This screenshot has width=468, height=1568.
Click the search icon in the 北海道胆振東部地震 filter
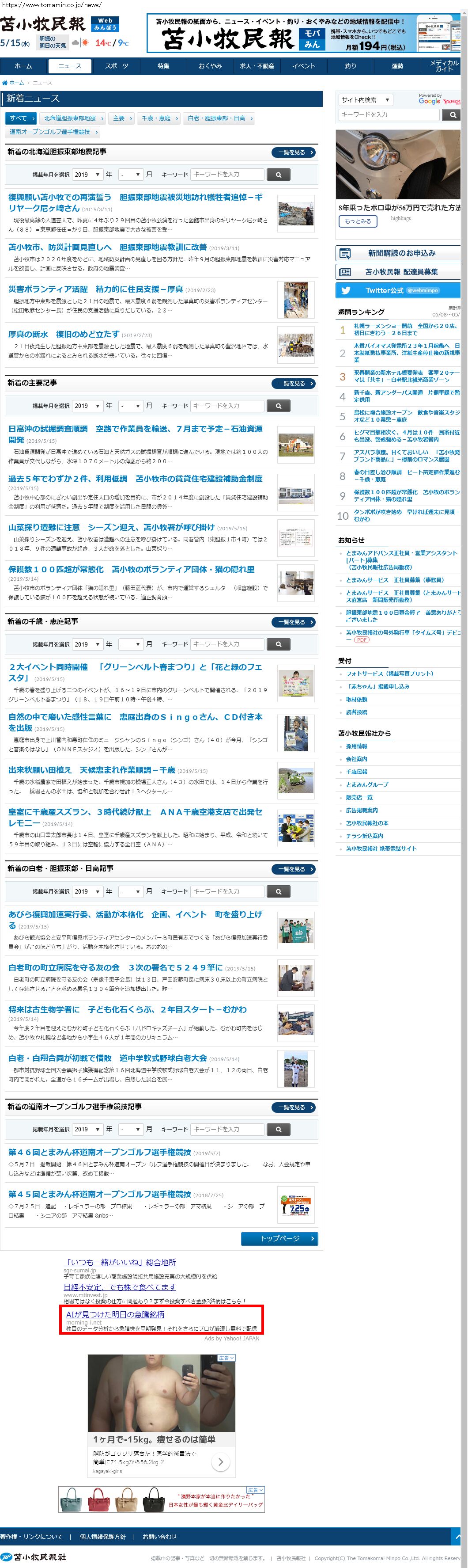[278, 175]
